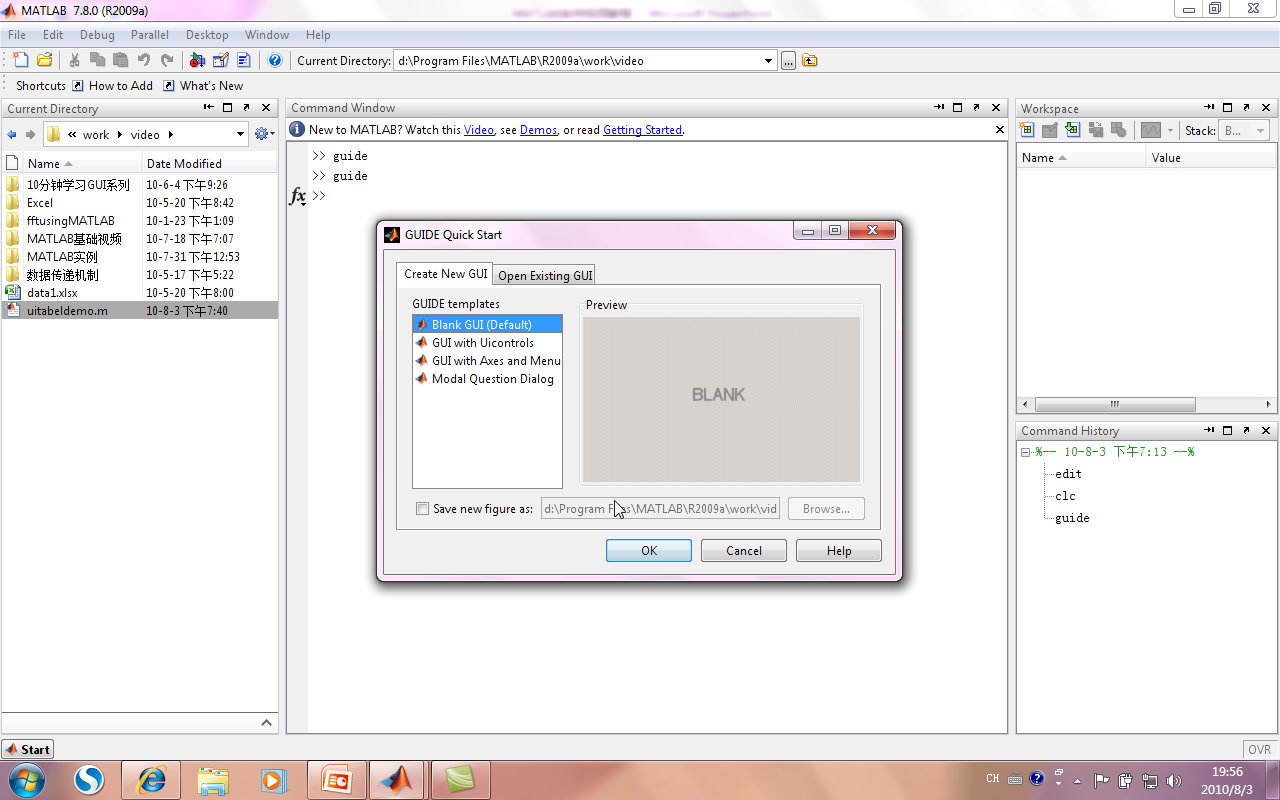Go up one directory level icon
Screen dimensions: 1280x800
[x=810, y=60]
